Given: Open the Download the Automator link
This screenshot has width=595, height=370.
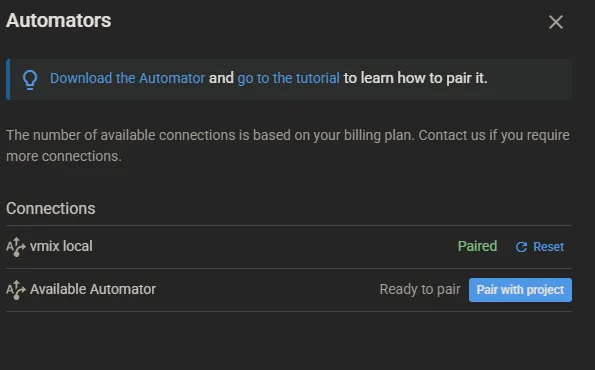Looking at the screenshot, I should [128, 78].
